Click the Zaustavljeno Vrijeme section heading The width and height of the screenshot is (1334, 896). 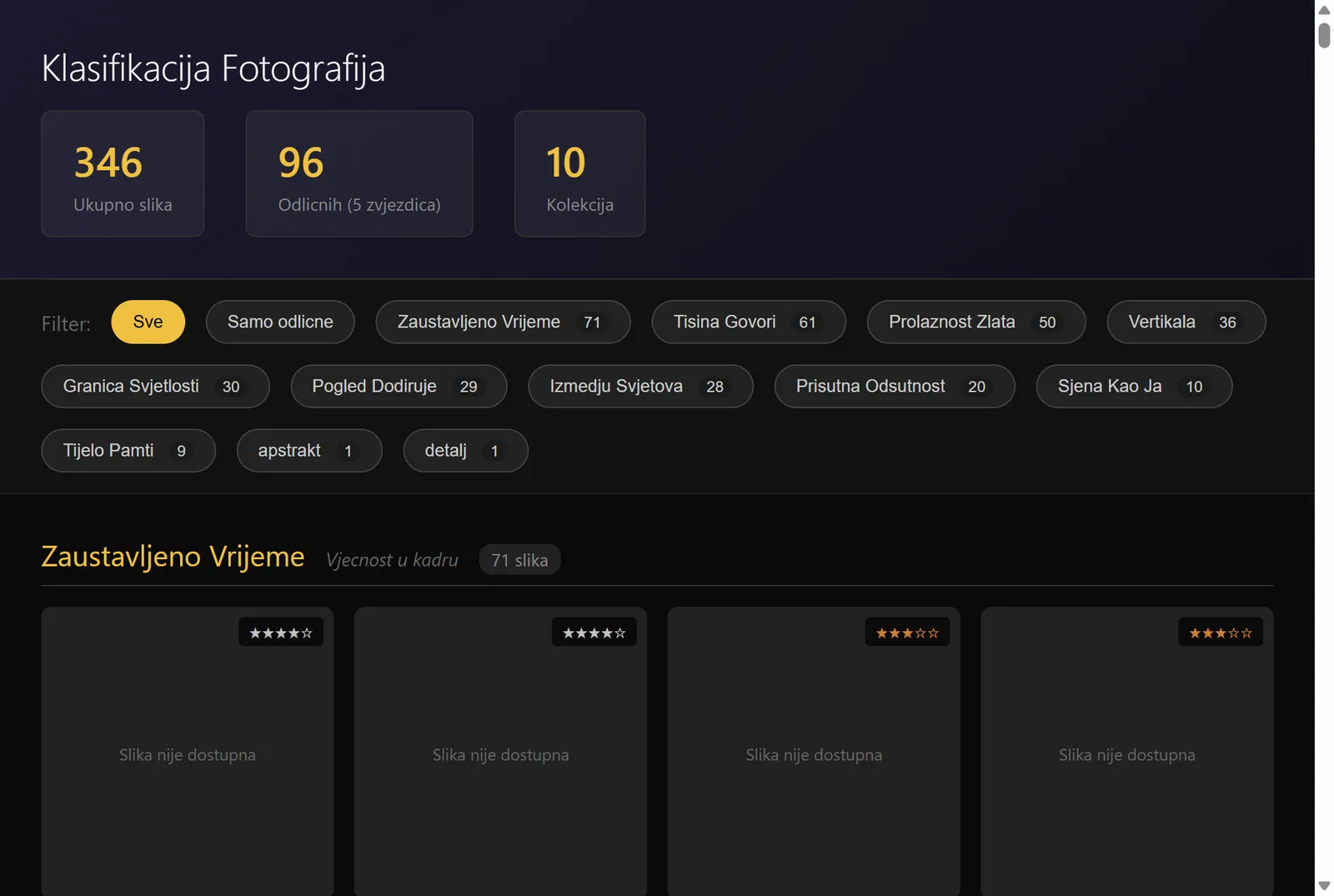pos(173,556)
